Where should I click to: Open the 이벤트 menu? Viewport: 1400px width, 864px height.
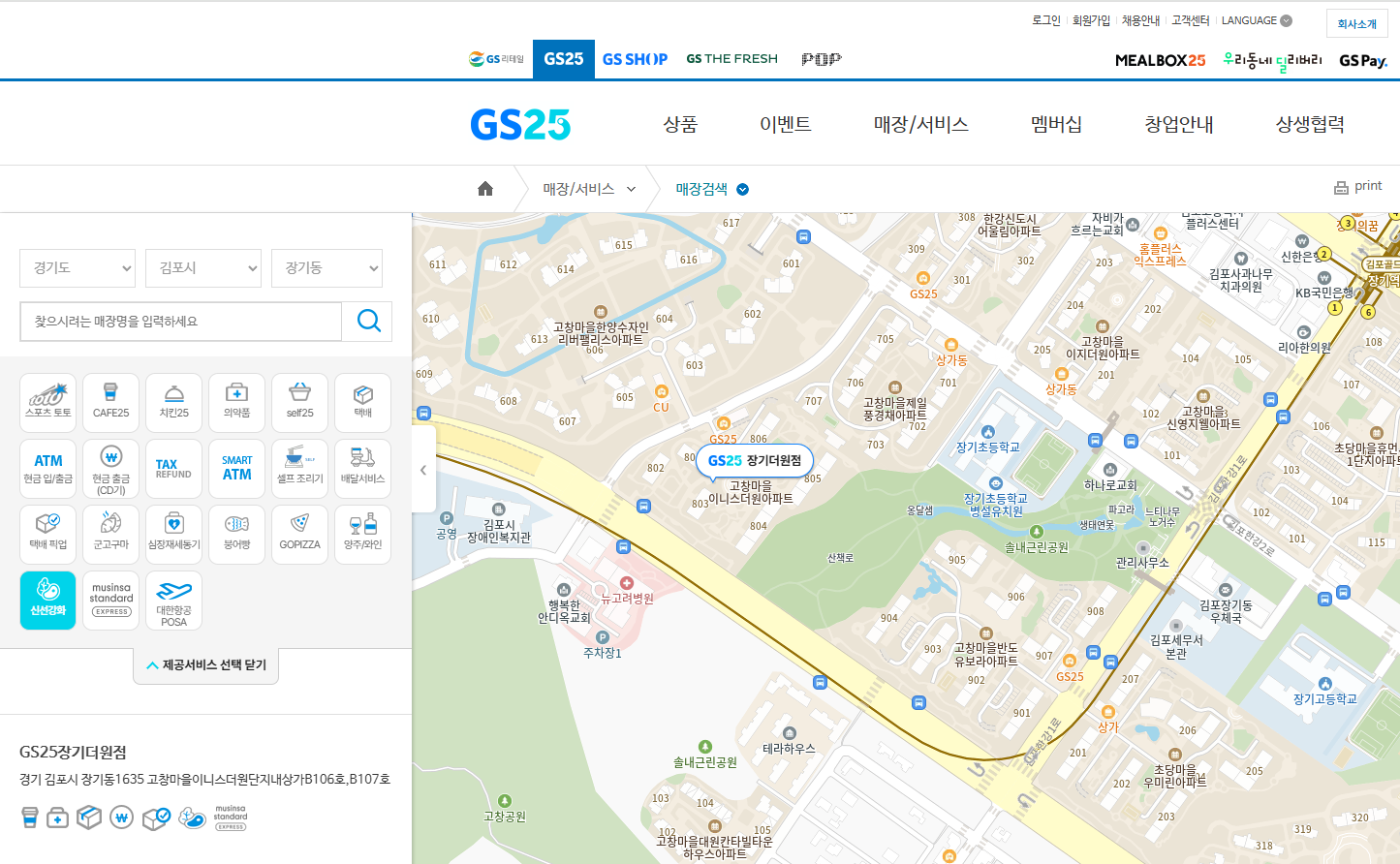click(786, 124)
